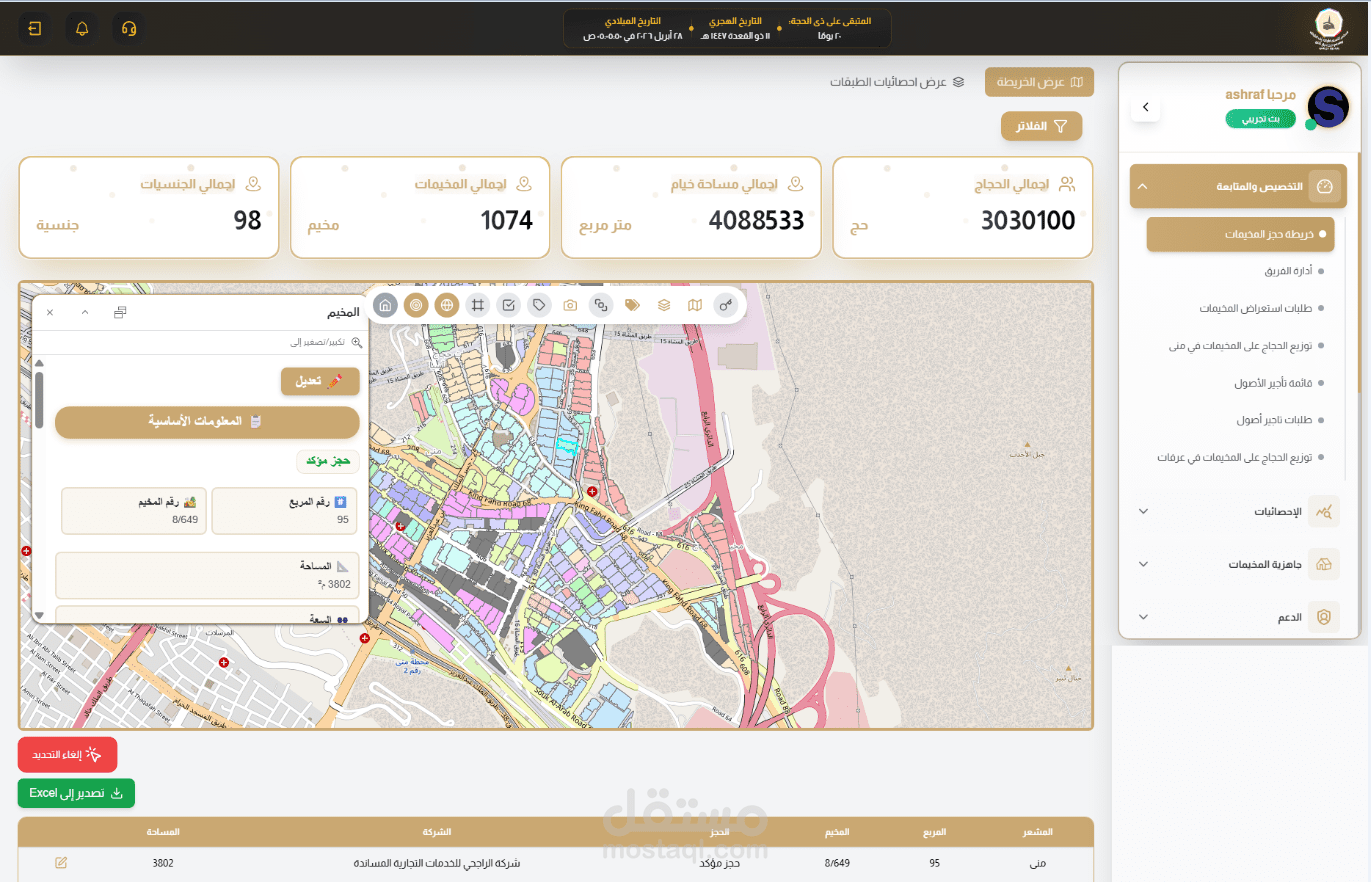This screenshot has height=882, width=1371.
Task: Click the cyan highlighted camp plot on map
Action: (567, 447)
